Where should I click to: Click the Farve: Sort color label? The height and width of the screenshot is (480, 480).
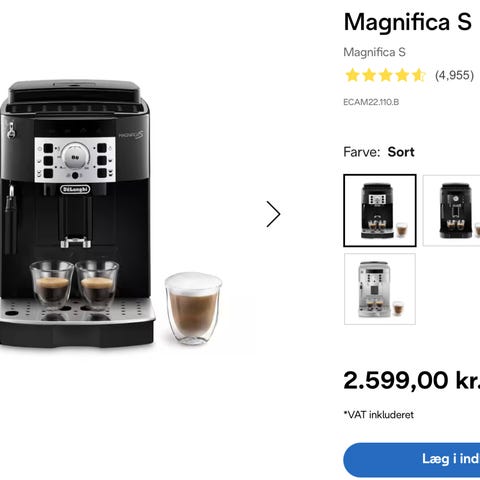tap(379, 152)
